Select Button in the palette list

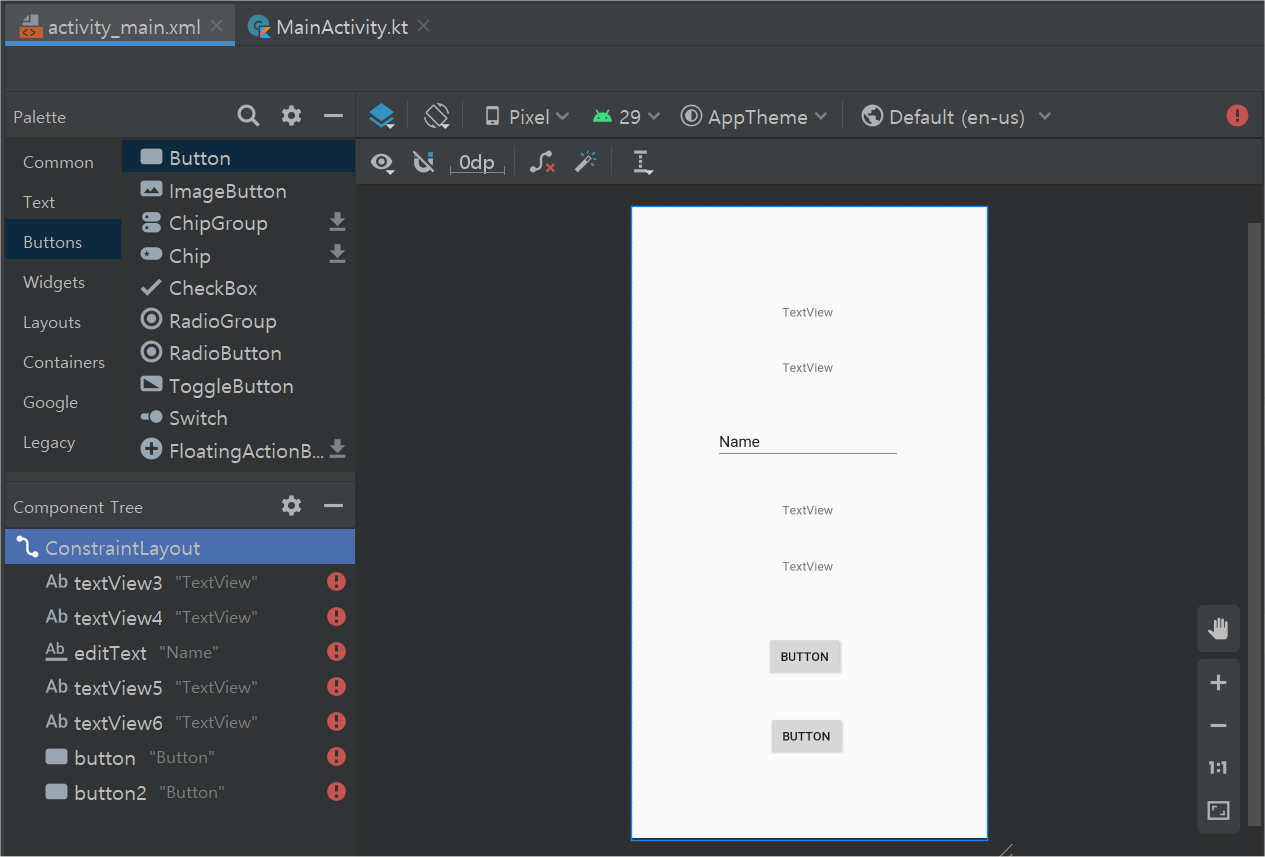[x=238, y=157]
